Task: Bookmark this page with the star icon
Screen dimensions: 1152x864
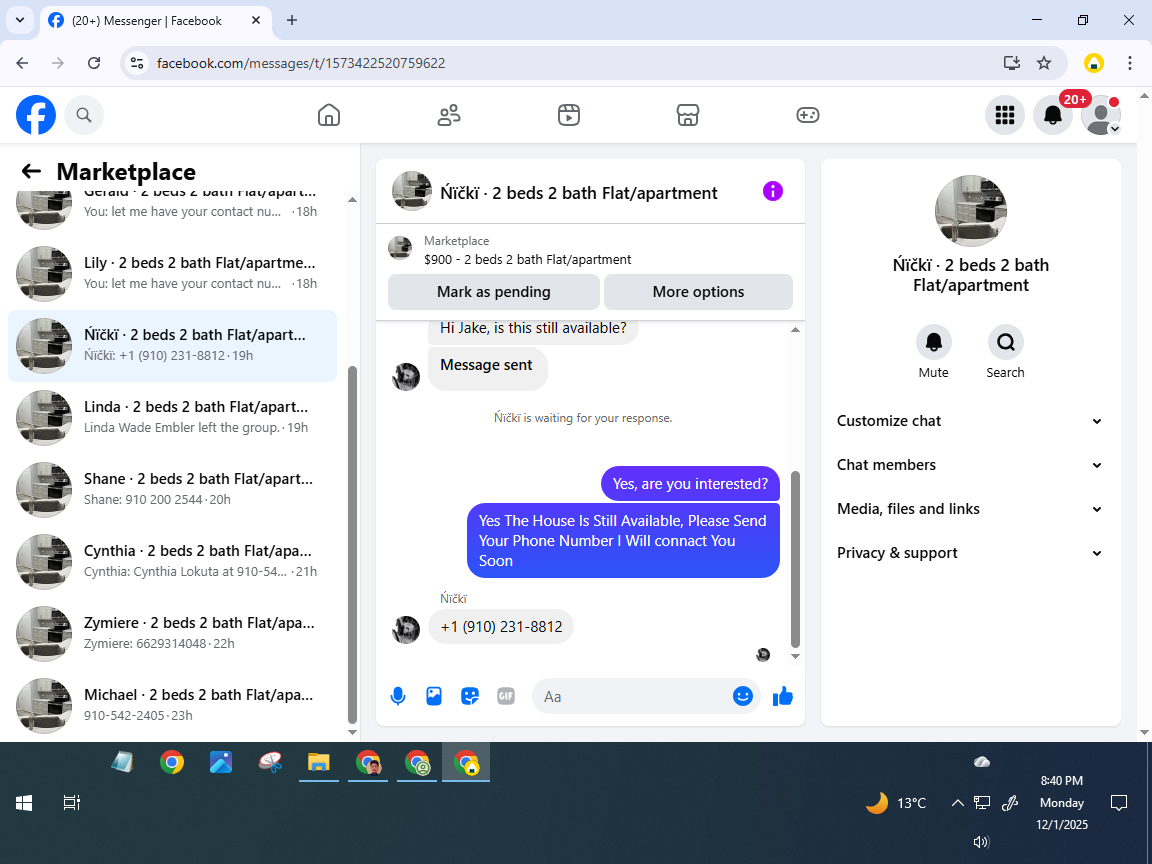Action: tap(1044, 63)
